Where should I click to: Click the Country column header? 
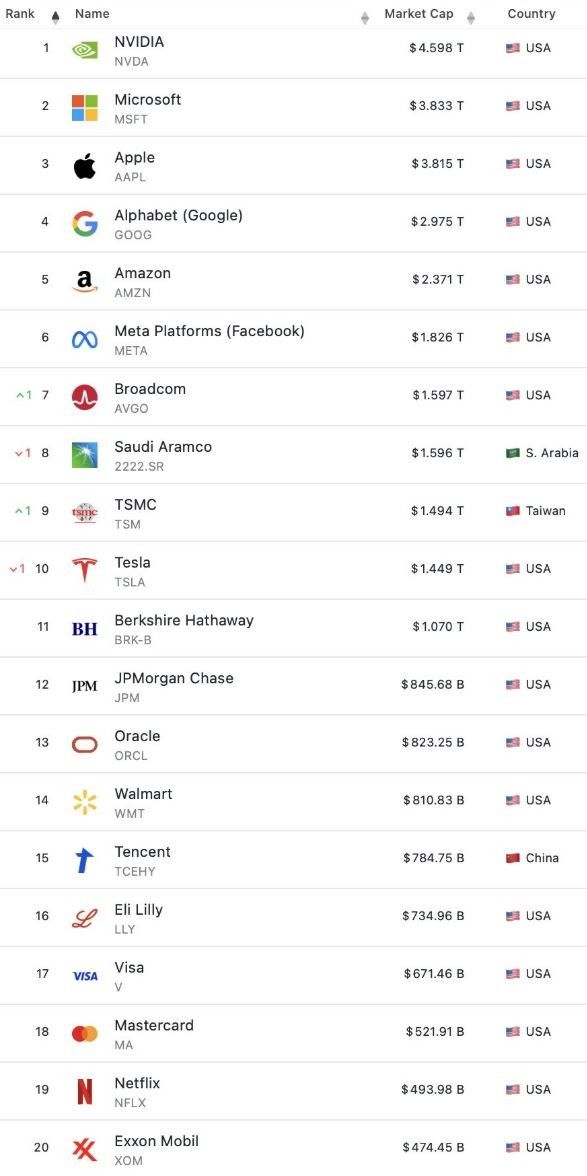[x=531, y=14]
